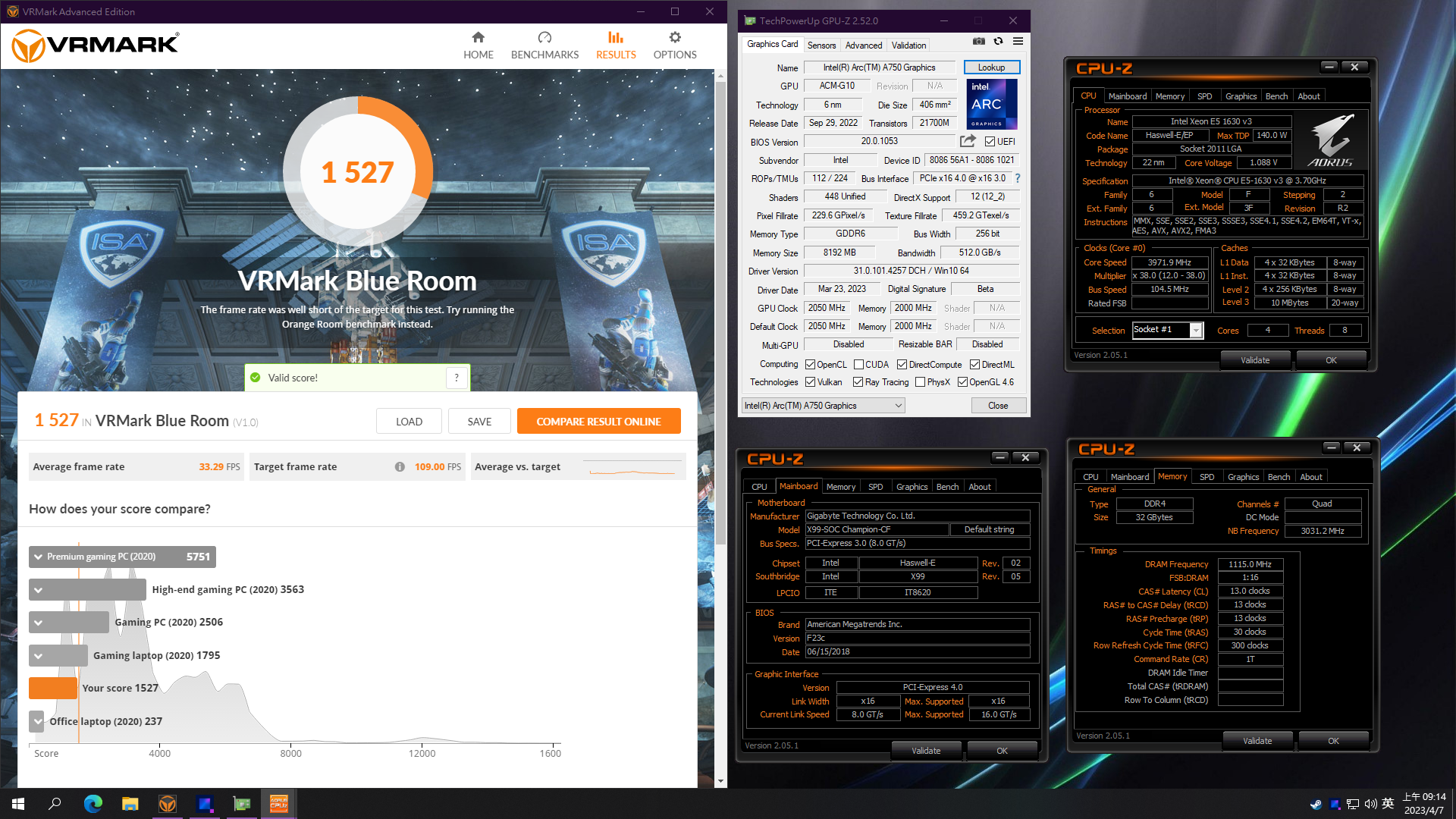1456x819 pixels.
Task: Toggle the Ray Tracing checkbox
Action: click(x=858, y=382)
